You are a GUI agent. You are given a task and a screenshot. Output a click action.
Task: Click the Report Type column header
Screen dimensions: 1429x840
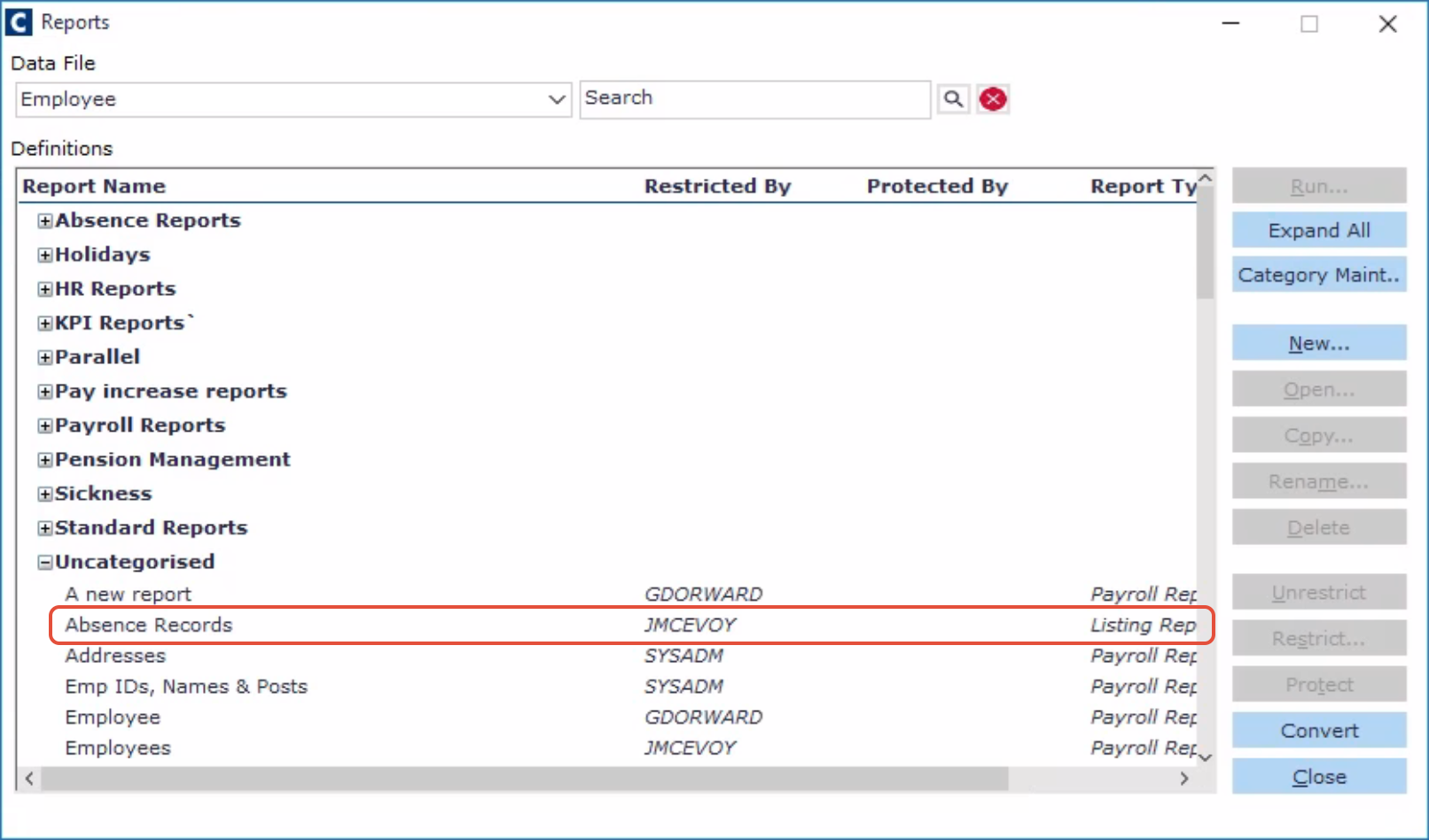(1143, 186)
